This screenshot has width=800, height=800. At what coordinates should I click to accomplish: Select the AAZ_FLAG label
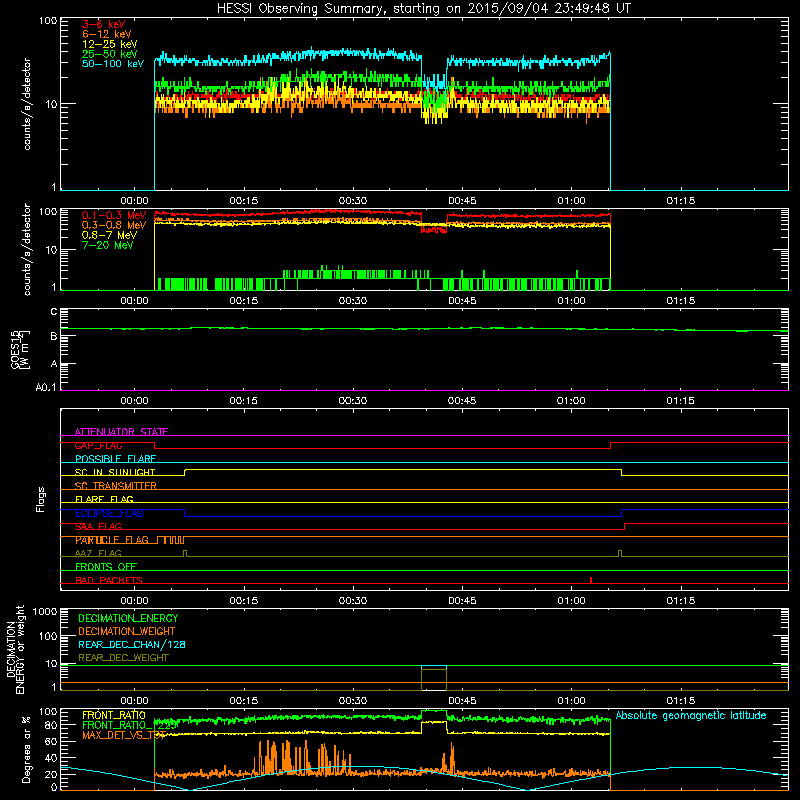98,553
